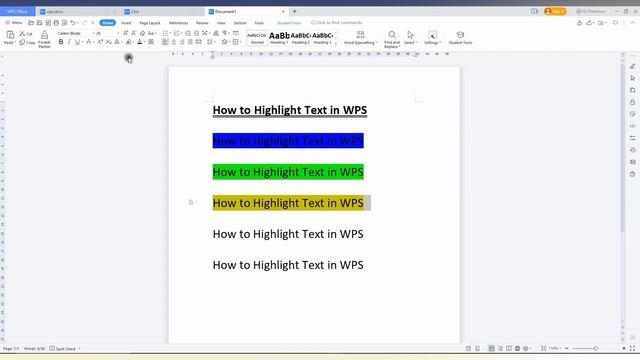The image size is (640, 360).
Task: Open the Select tool dropdown
Action: [410, 38]
